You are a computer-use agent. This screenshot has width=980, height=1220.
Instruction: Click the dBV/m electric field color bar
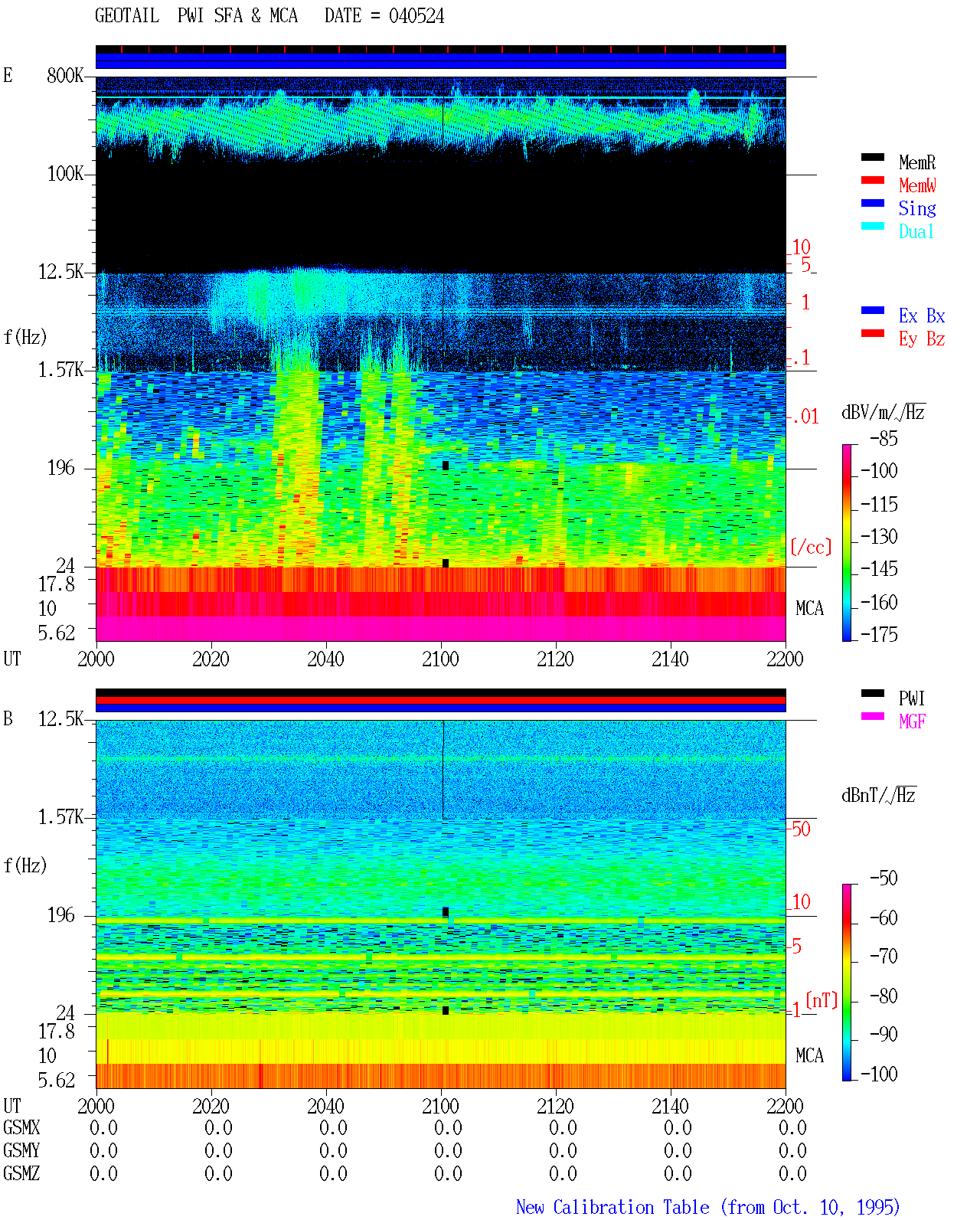847,543
